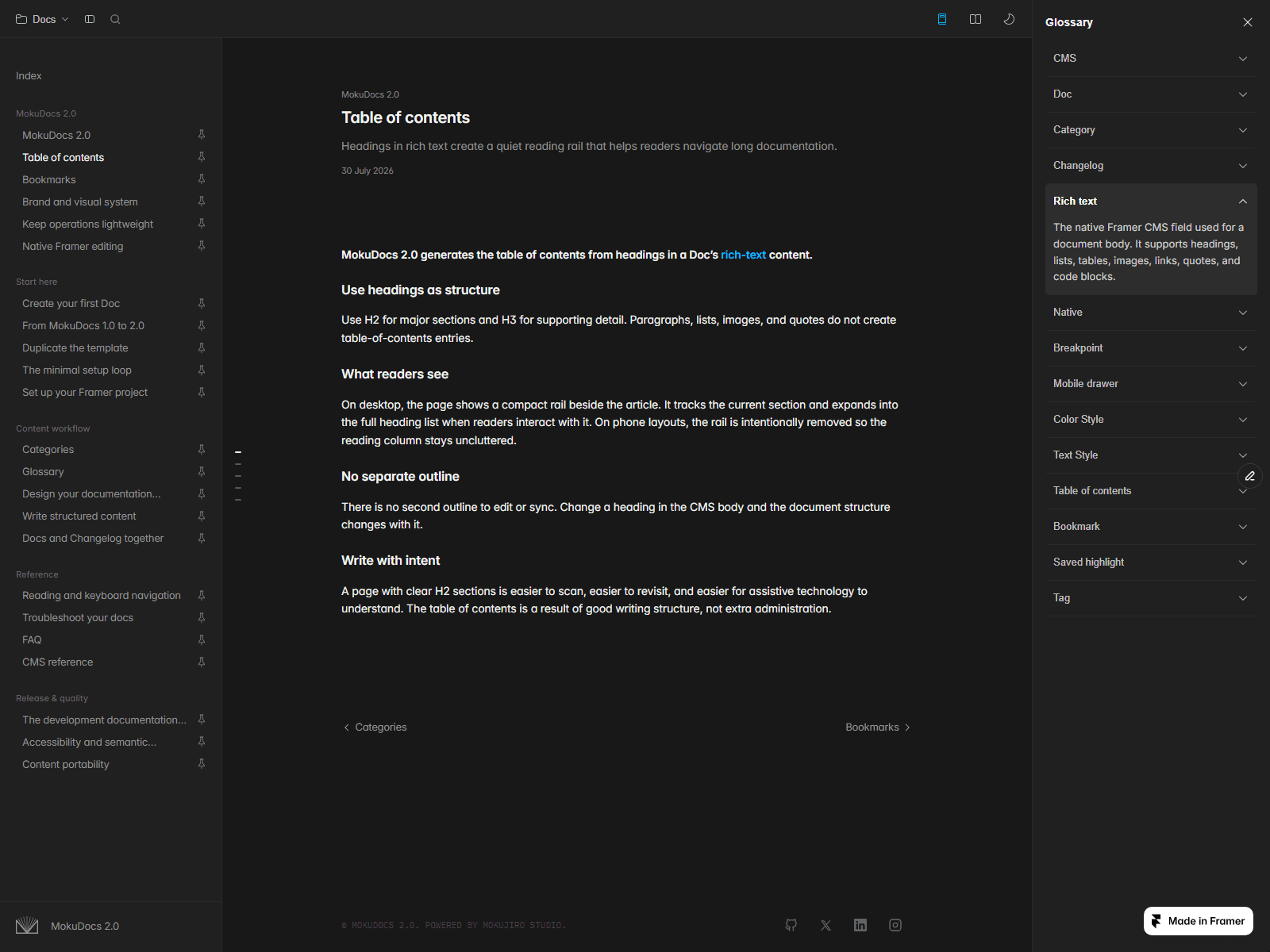Image resolution: width=1270 pixels, height=952 pixels.
Task: Open FAQ in sidebar navigation
Action: (x=32, y=640)
